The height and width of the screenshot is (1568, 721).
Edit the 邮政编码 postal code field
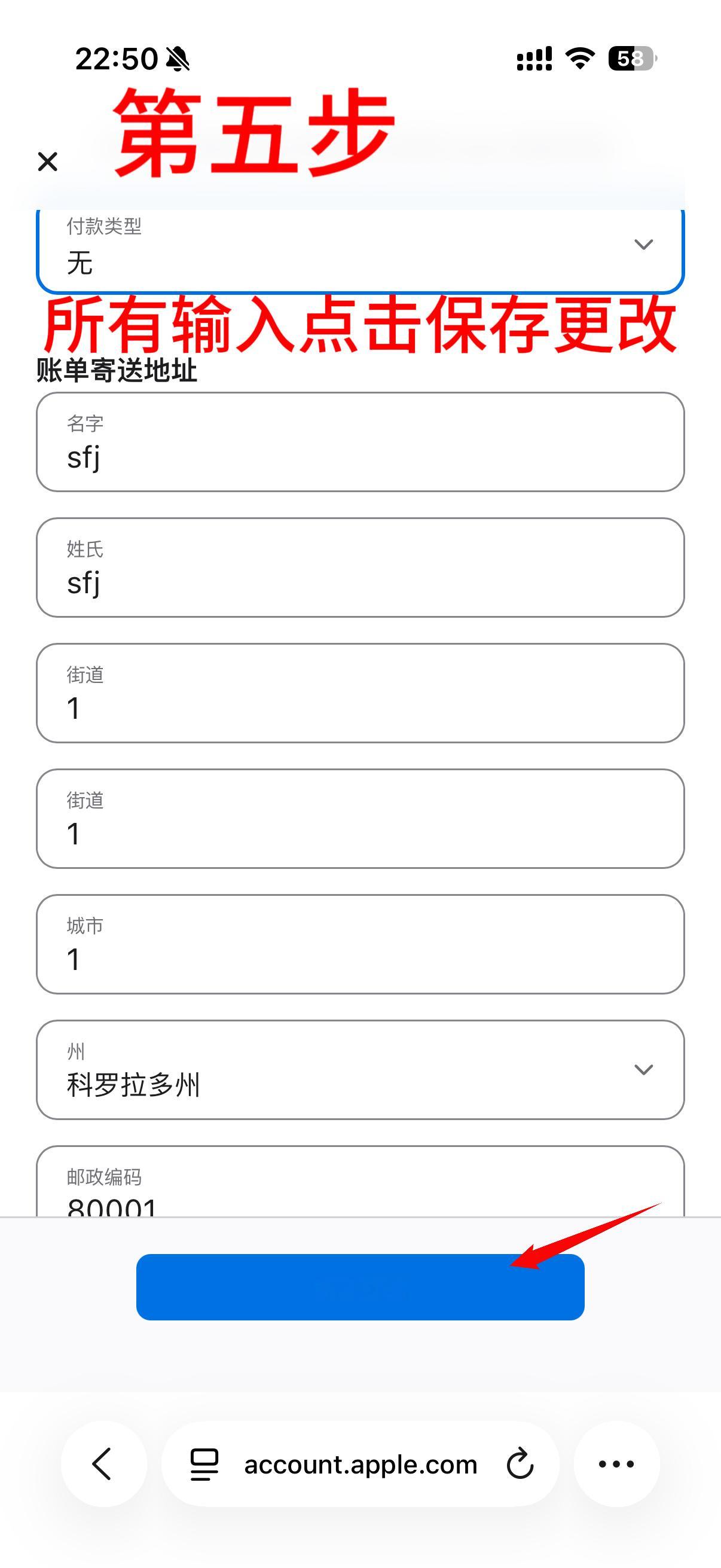coord(360,1182)
